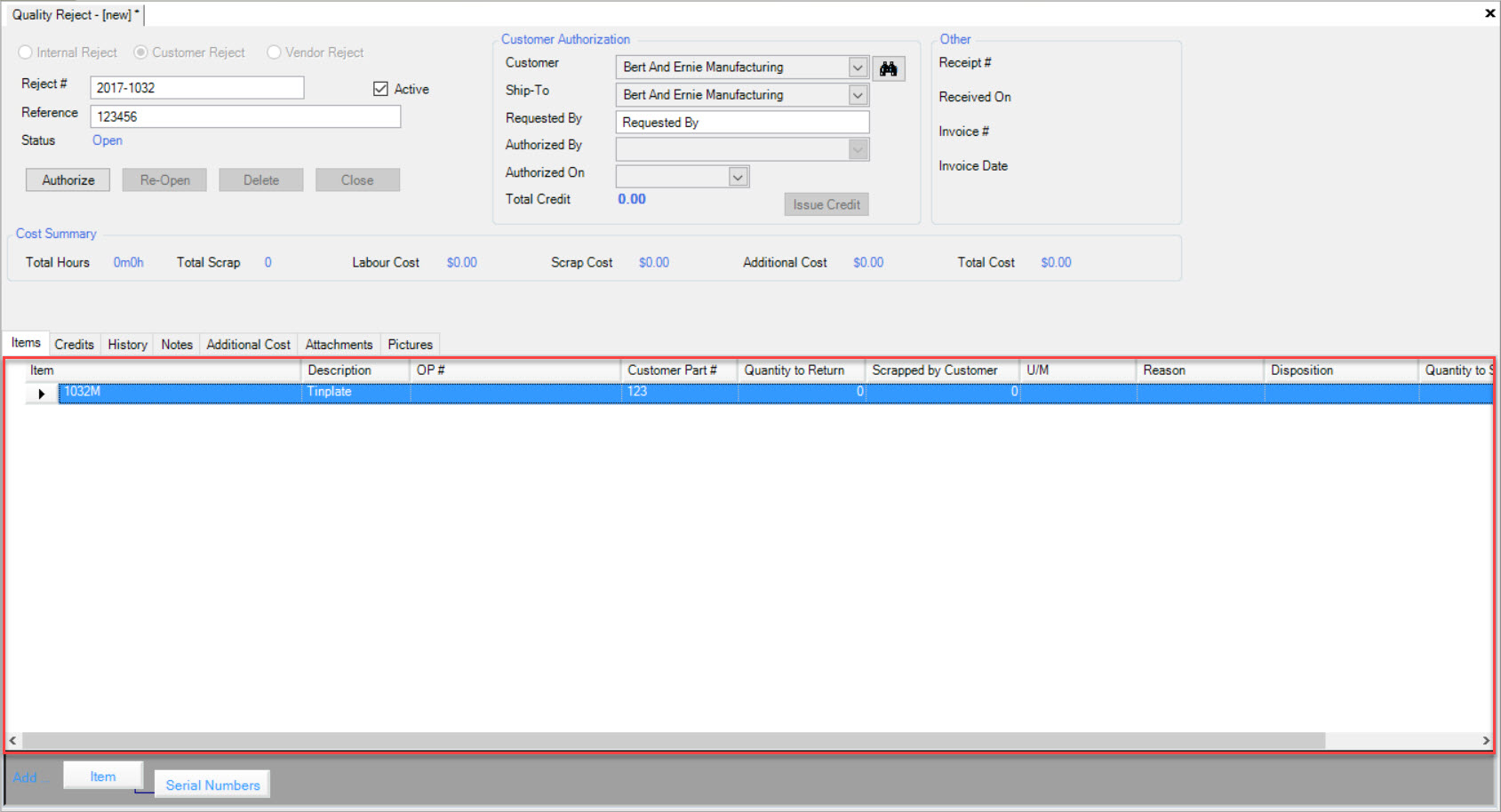The image size is (1501, 812).
Task: Click the Close button beside Delete
Action: click(357, 180)
